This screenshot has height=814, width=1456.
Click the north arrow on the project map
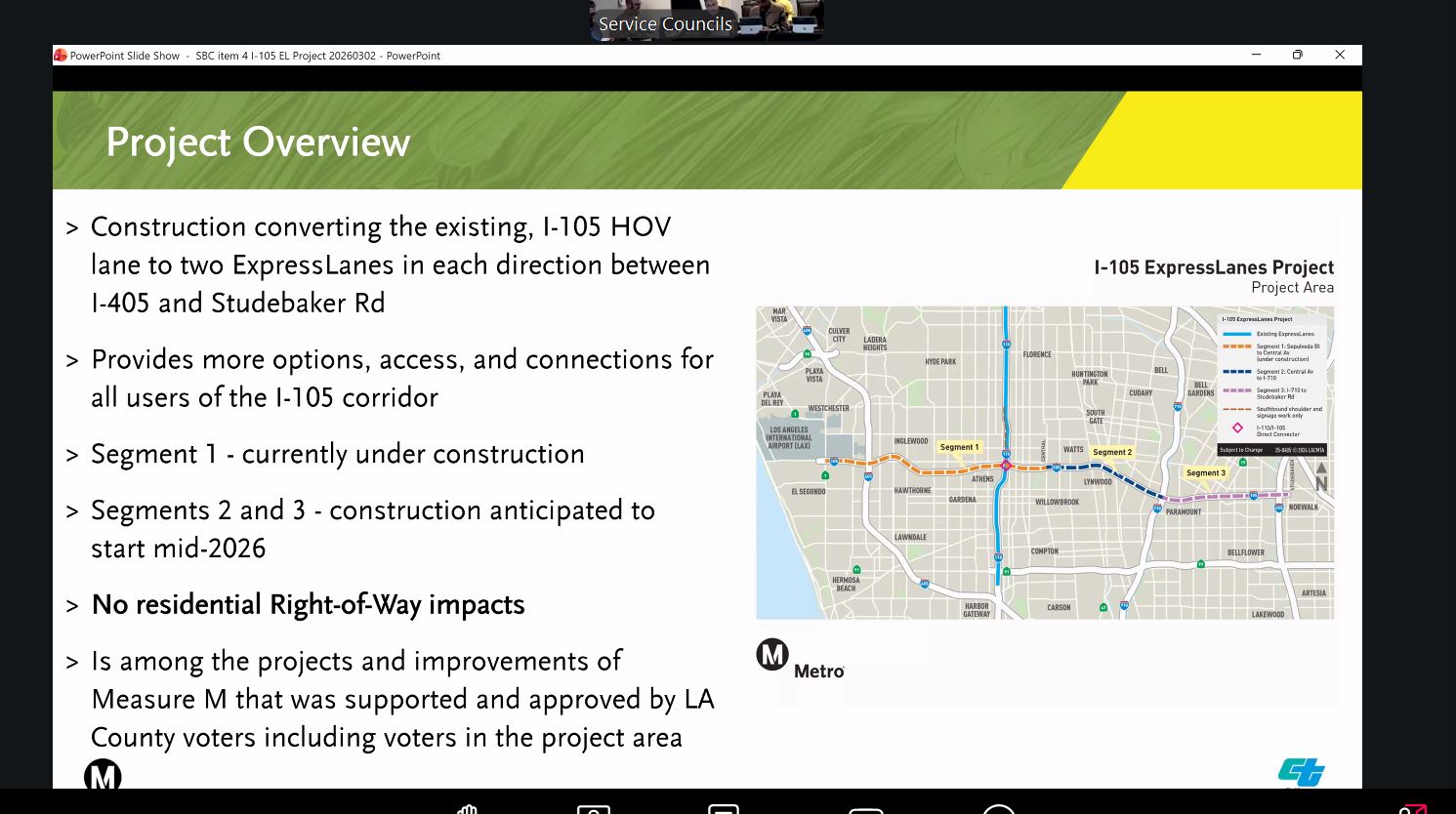click(1321, 475)
